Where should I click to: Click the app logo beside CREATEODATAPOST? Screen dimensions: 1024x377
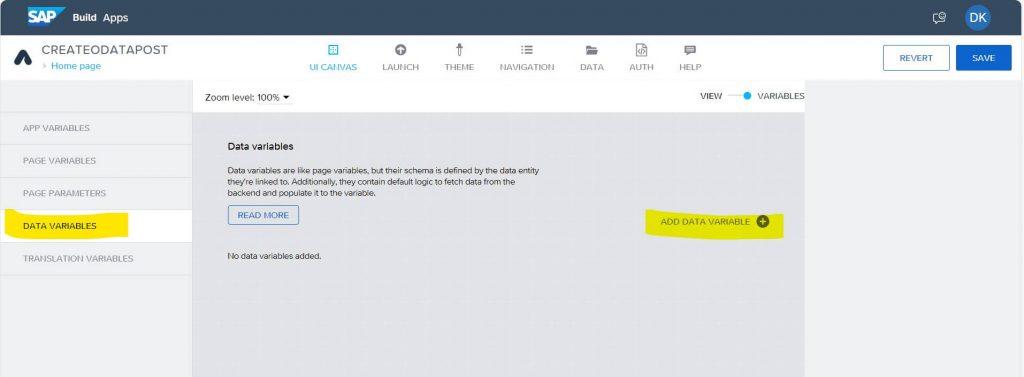23,57
